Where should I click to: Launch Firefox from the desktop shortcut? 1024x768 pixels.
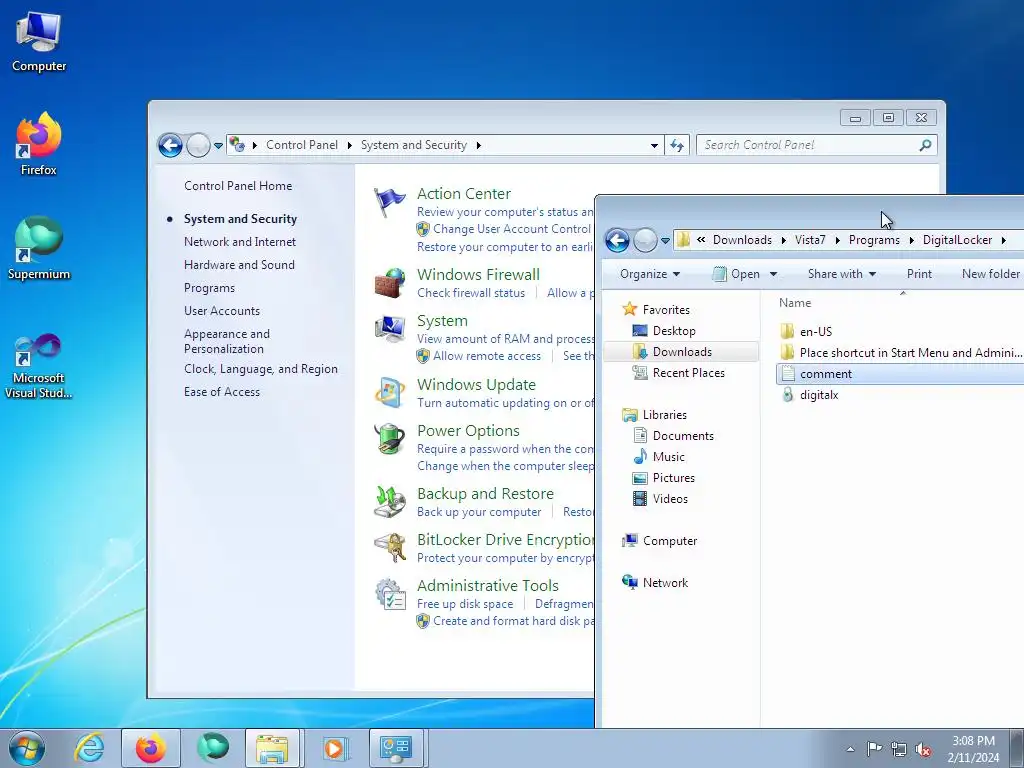(39, 144)
